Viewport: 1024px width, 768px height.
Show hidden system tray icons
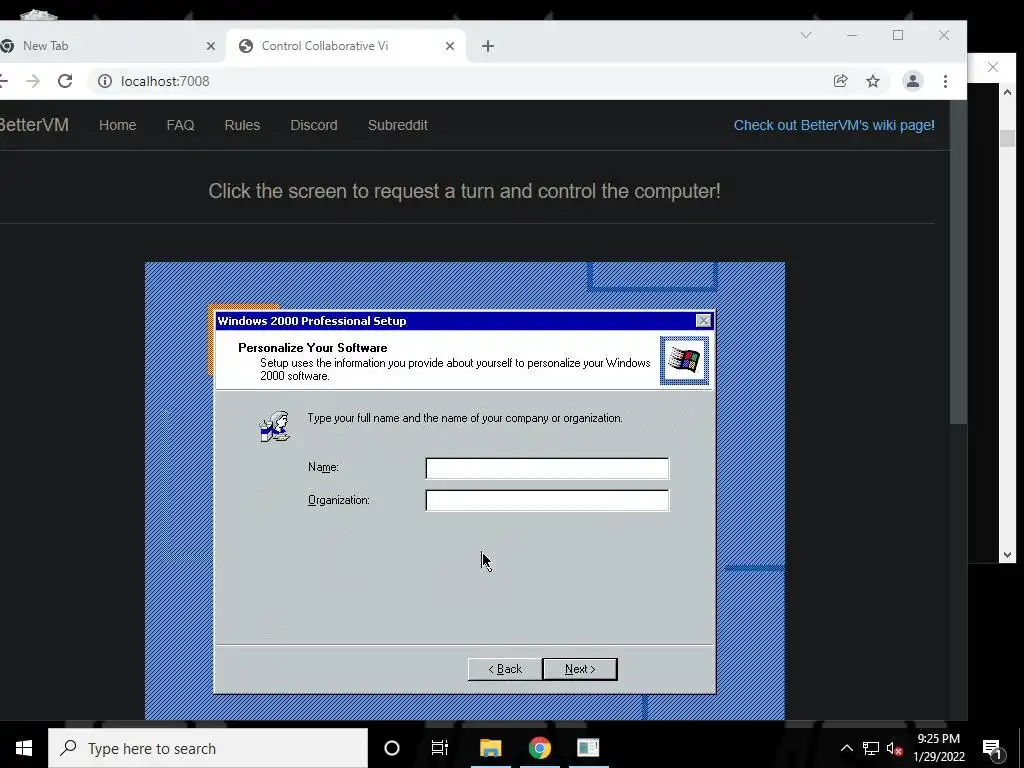pyautogui.click(x=846, y=748)
